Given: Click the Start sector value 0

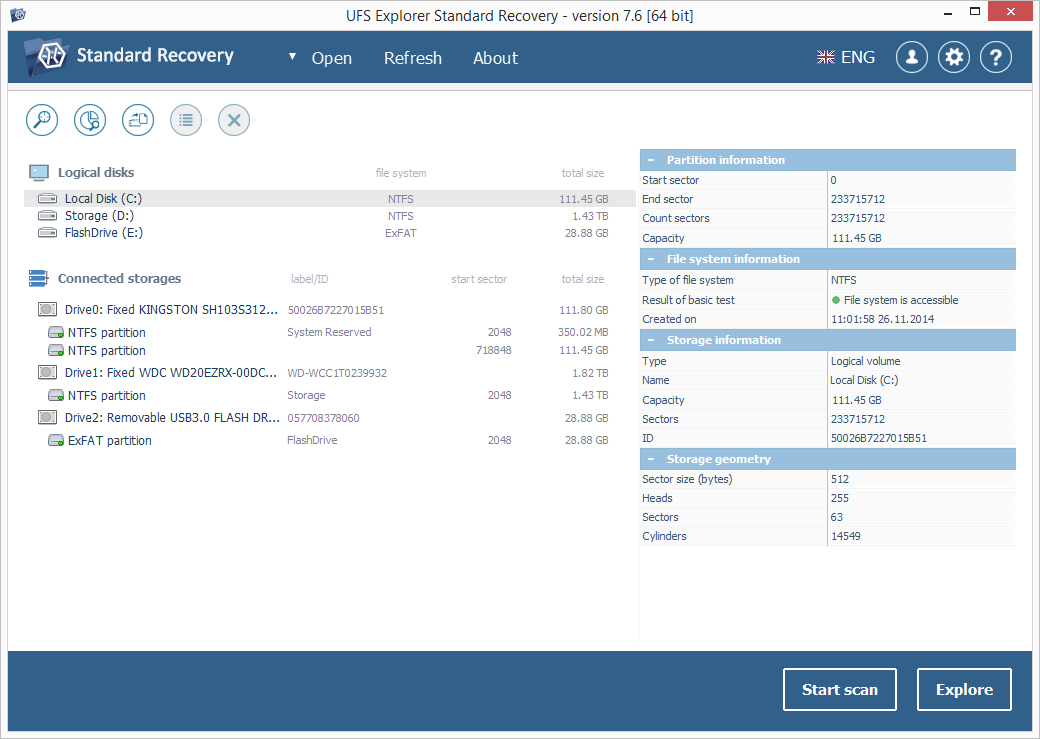Looking at the screenshot, I should (833, 180).
